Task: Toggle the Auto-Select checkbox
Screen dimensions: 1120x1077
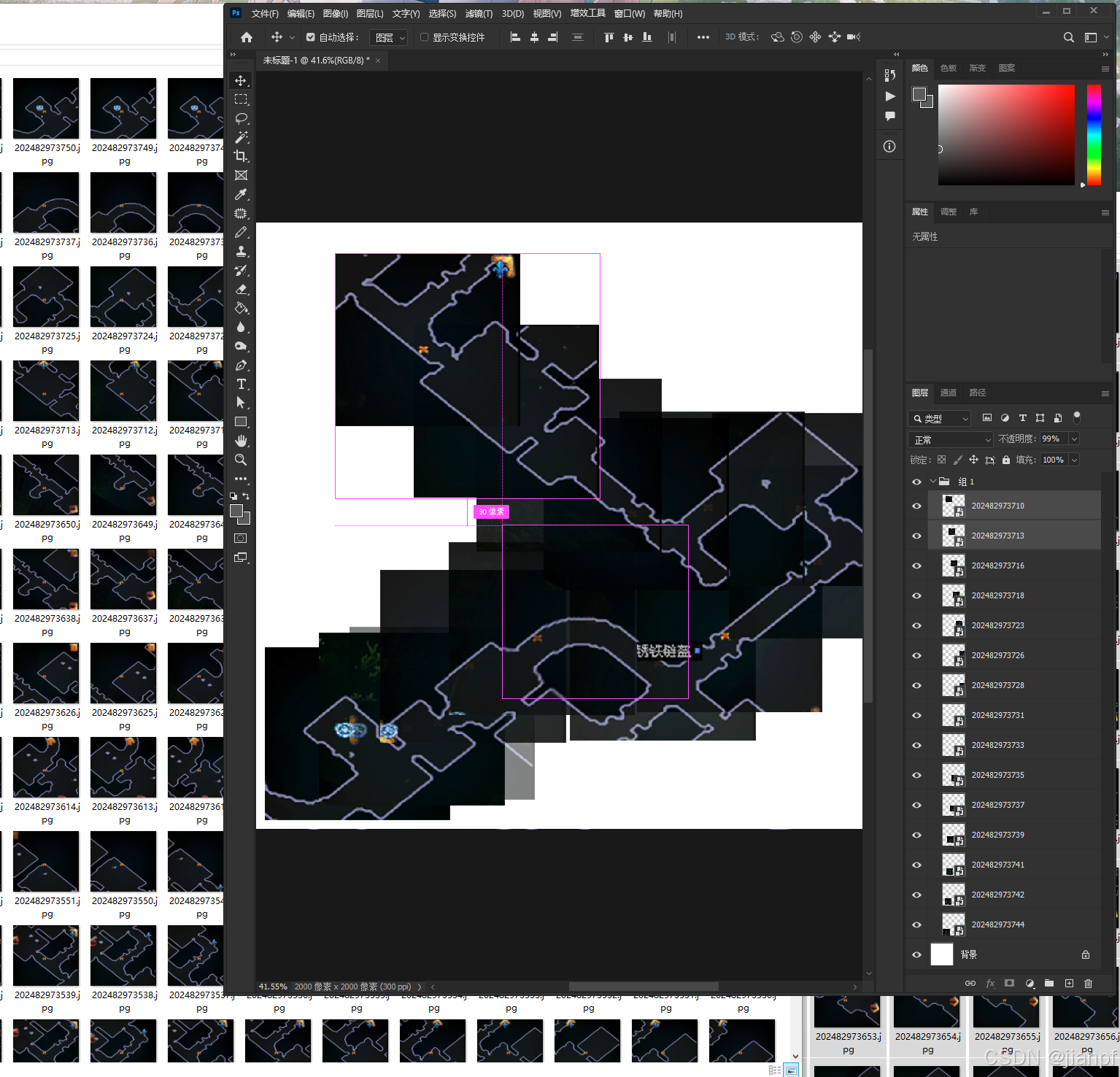Action: (x=311, y=37)
